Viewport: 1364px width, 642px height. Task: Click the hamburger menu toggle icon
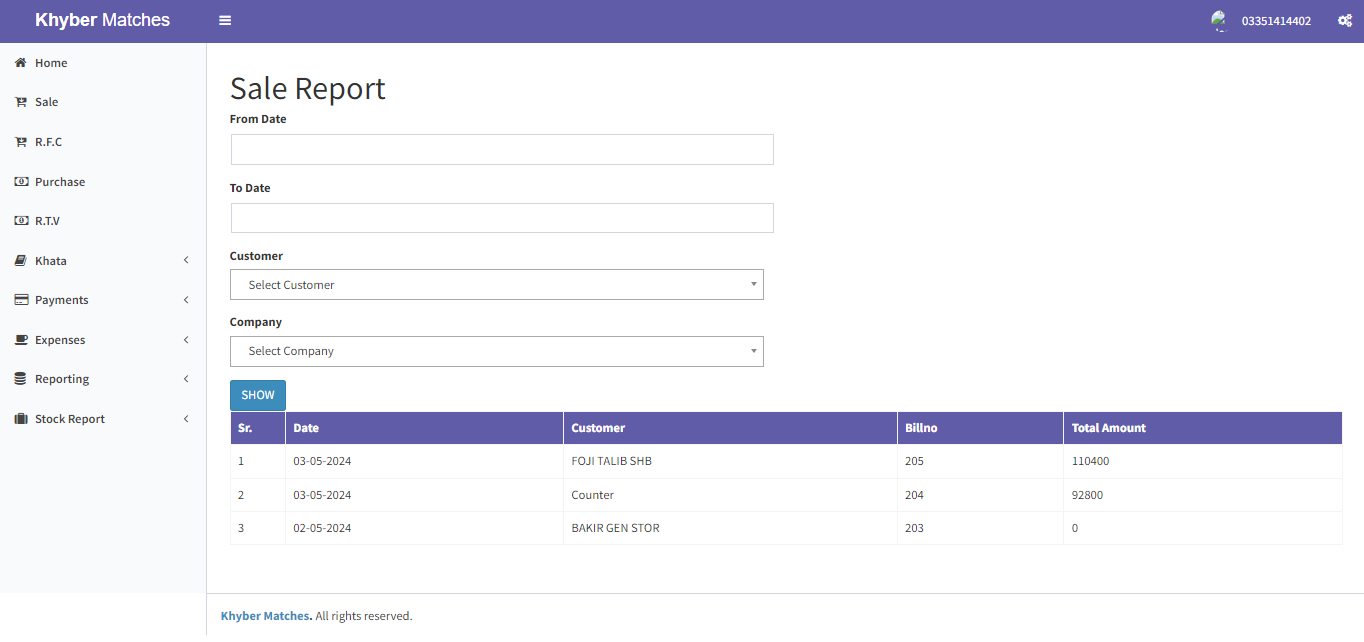pos(225,21)
